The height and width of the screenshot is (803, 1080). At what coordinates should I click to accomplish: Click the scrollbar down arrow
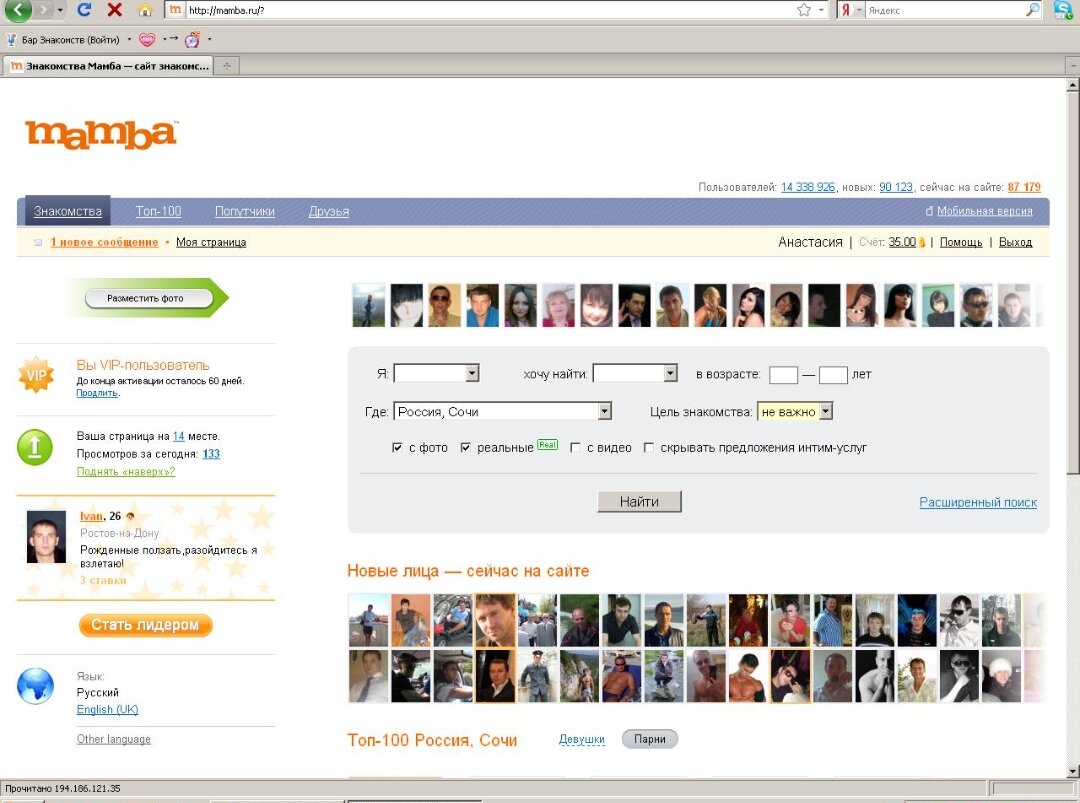point(1072,771)
